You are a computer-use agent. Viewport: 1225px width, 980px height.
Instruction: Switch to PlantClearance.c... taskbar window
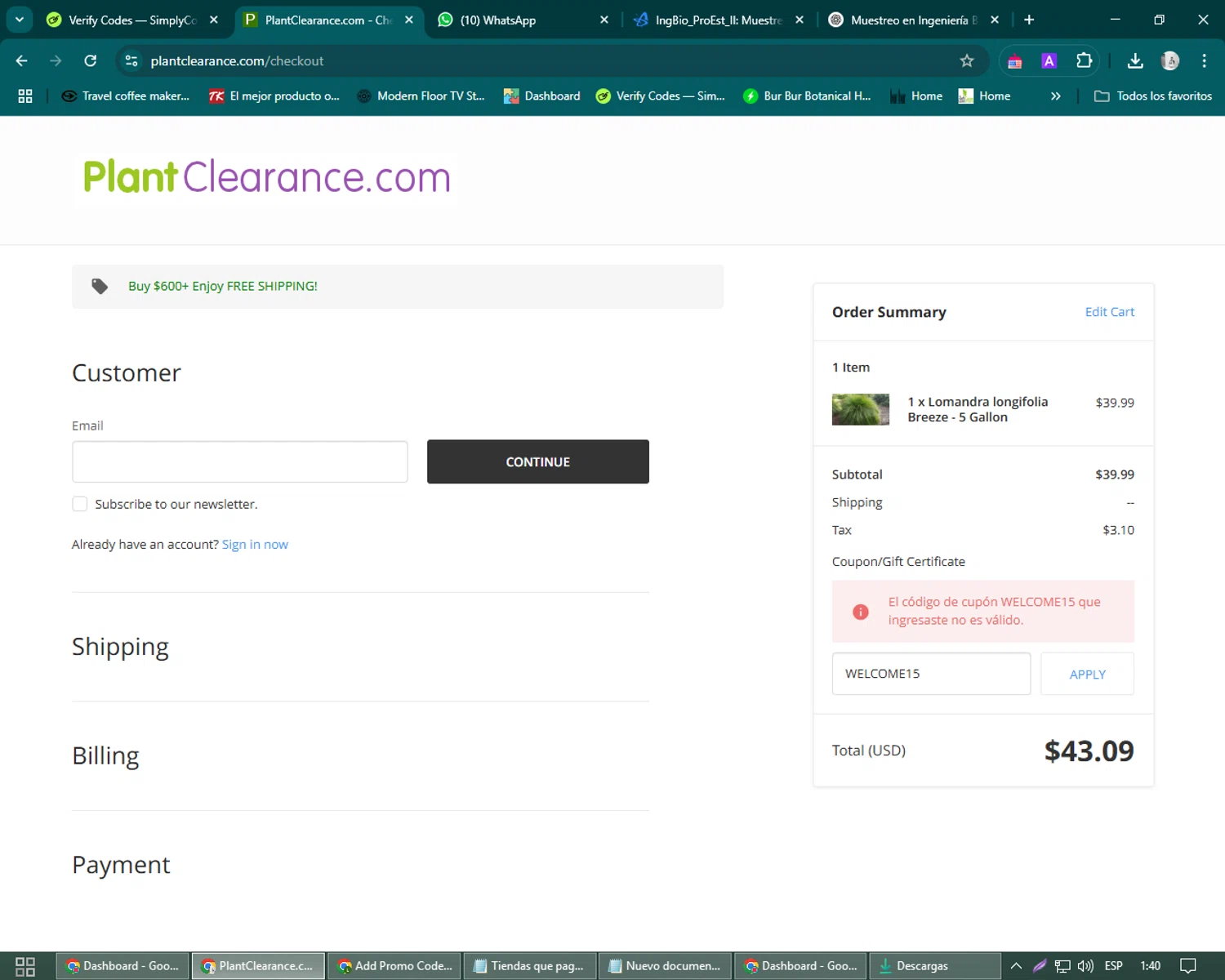pyautogui.click(x=259, y=966)
